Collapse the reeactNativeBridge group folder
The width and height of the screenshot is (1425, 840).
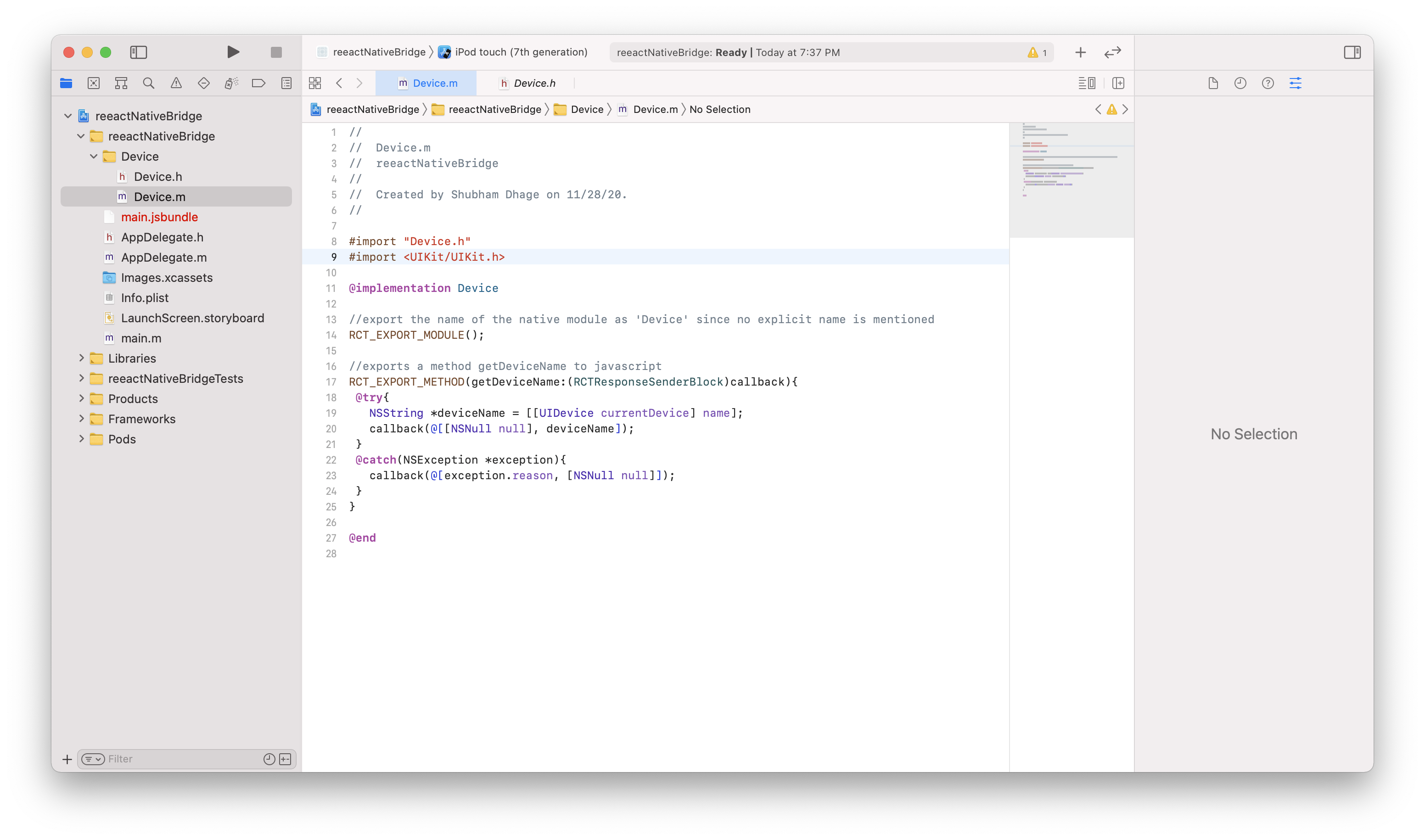click(81, 136)
